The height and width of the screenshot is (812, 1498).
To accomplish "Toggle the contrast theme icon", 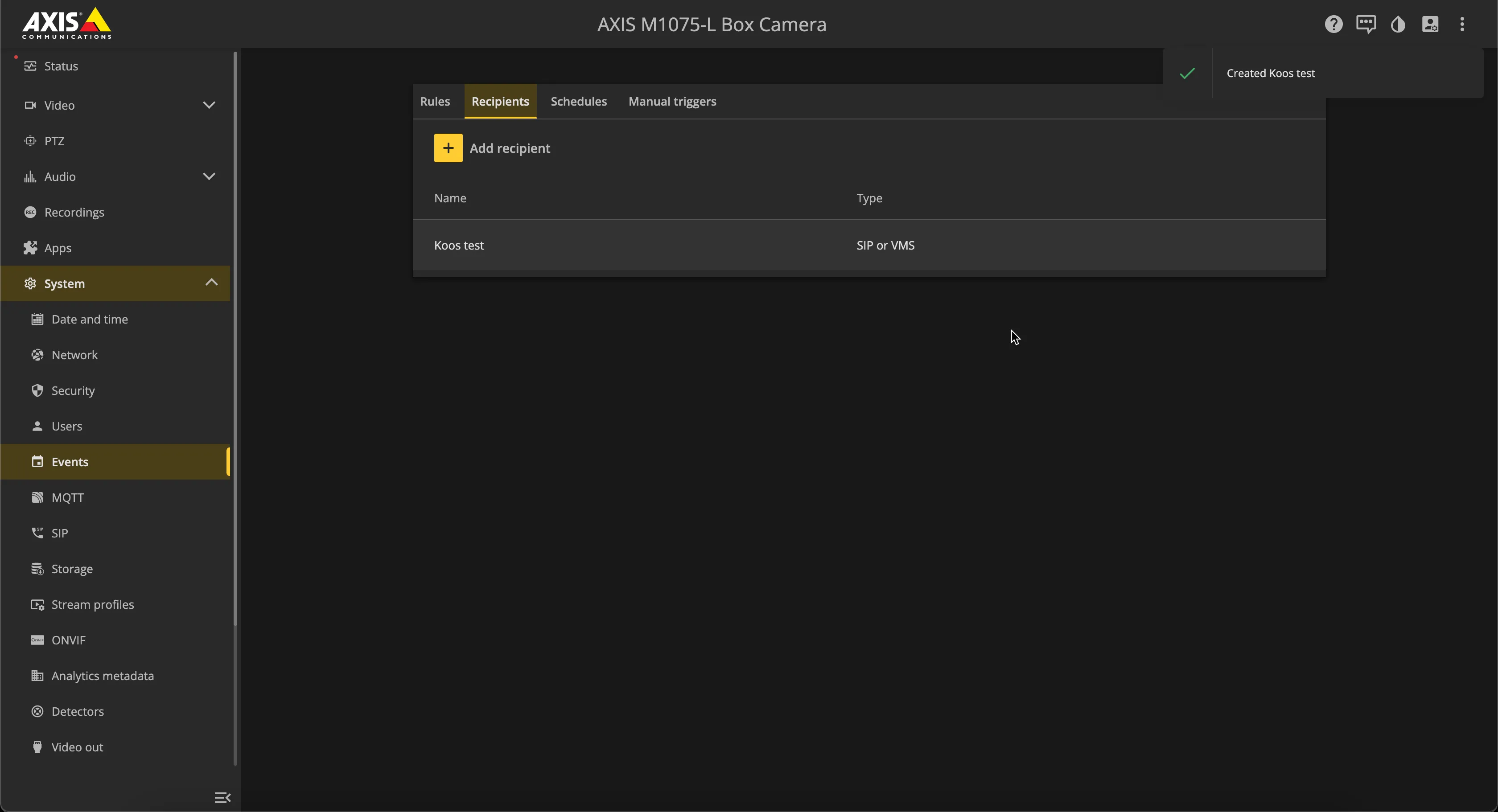I will point(1398,24).
